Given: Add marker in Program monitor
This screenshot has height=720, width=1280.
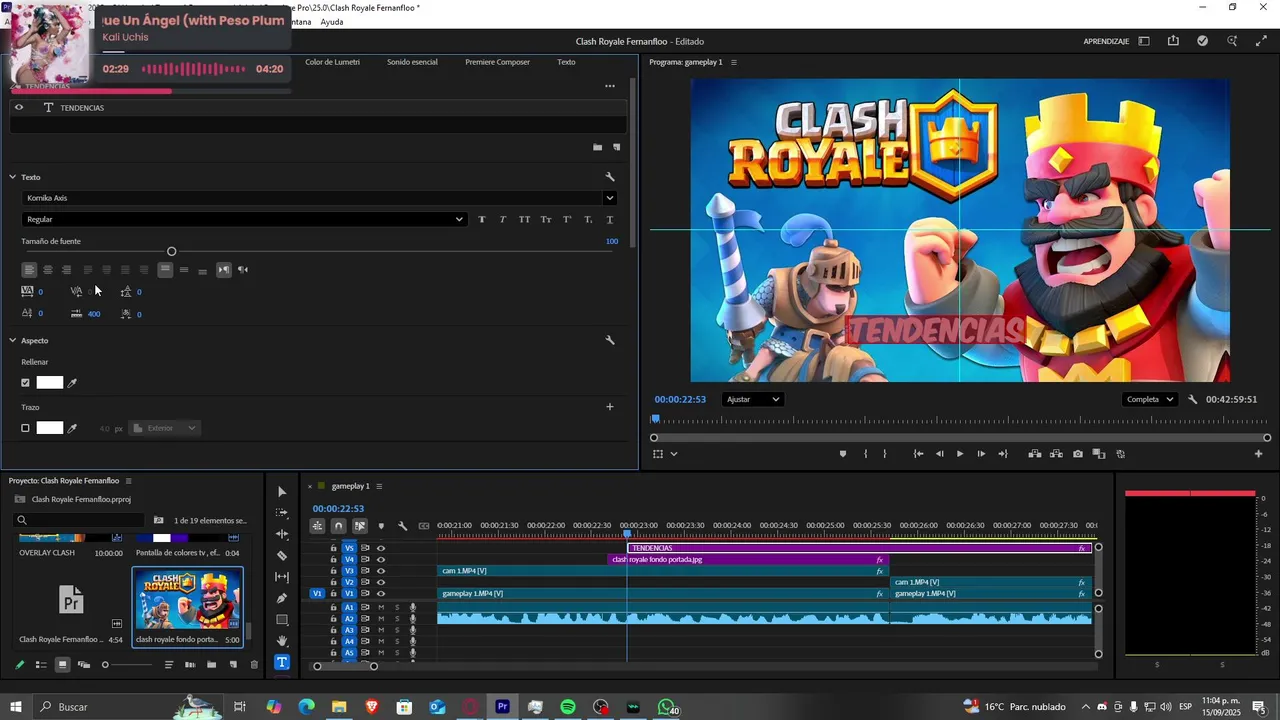Looking at the screenshot, I should (842, 454).
